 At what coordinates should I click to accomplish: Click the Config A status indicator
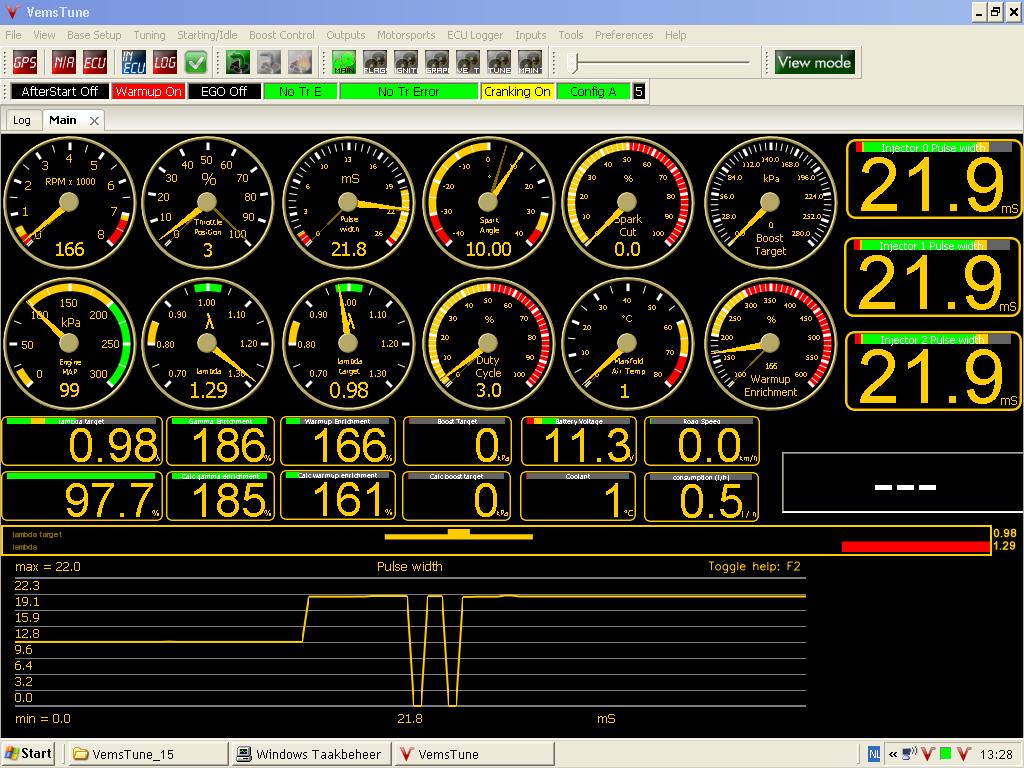593,91
